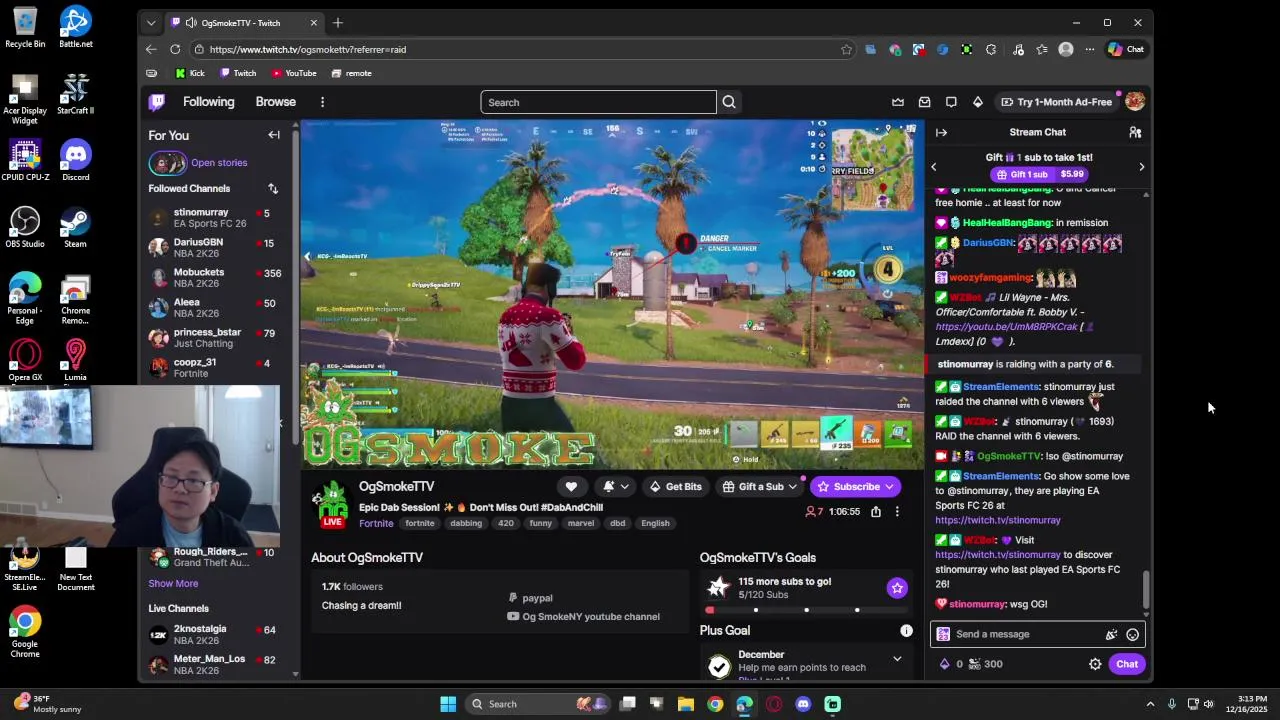Open the remote bookmark
Viewport: 1280px width, 720px height.
(x=351, y=73)
